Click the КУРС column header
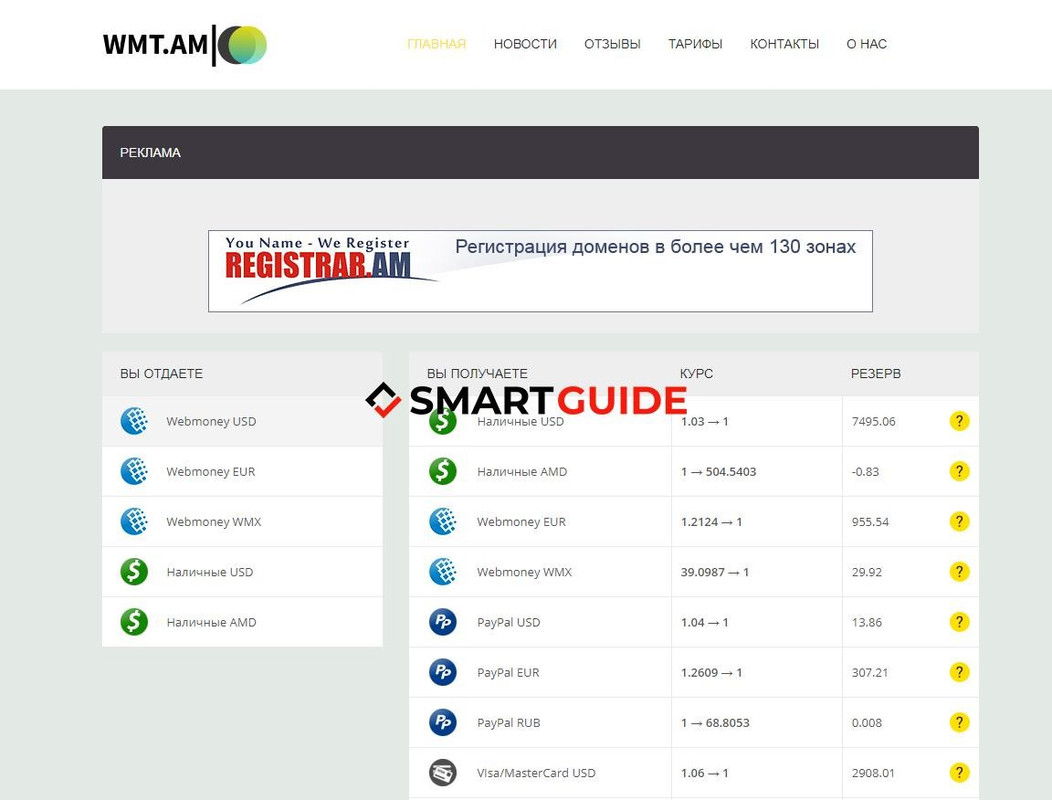 tap(696, 374)
